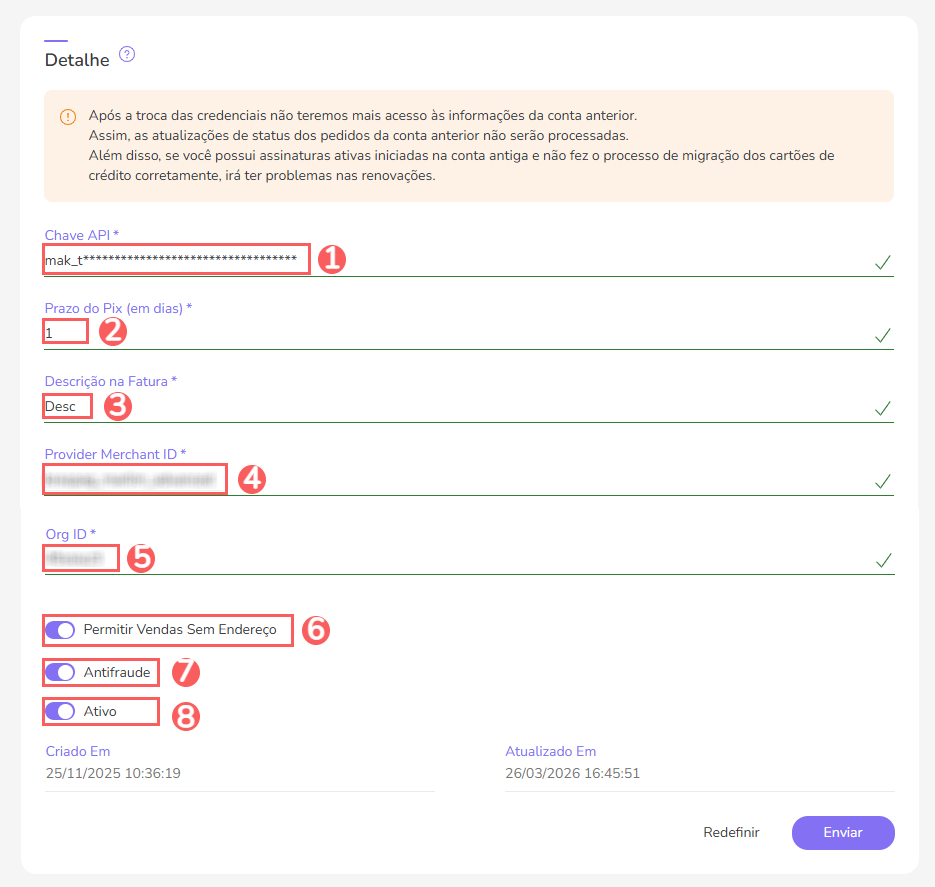Click the checkmark for Provider Merchant ID

(x=881, y=482)
